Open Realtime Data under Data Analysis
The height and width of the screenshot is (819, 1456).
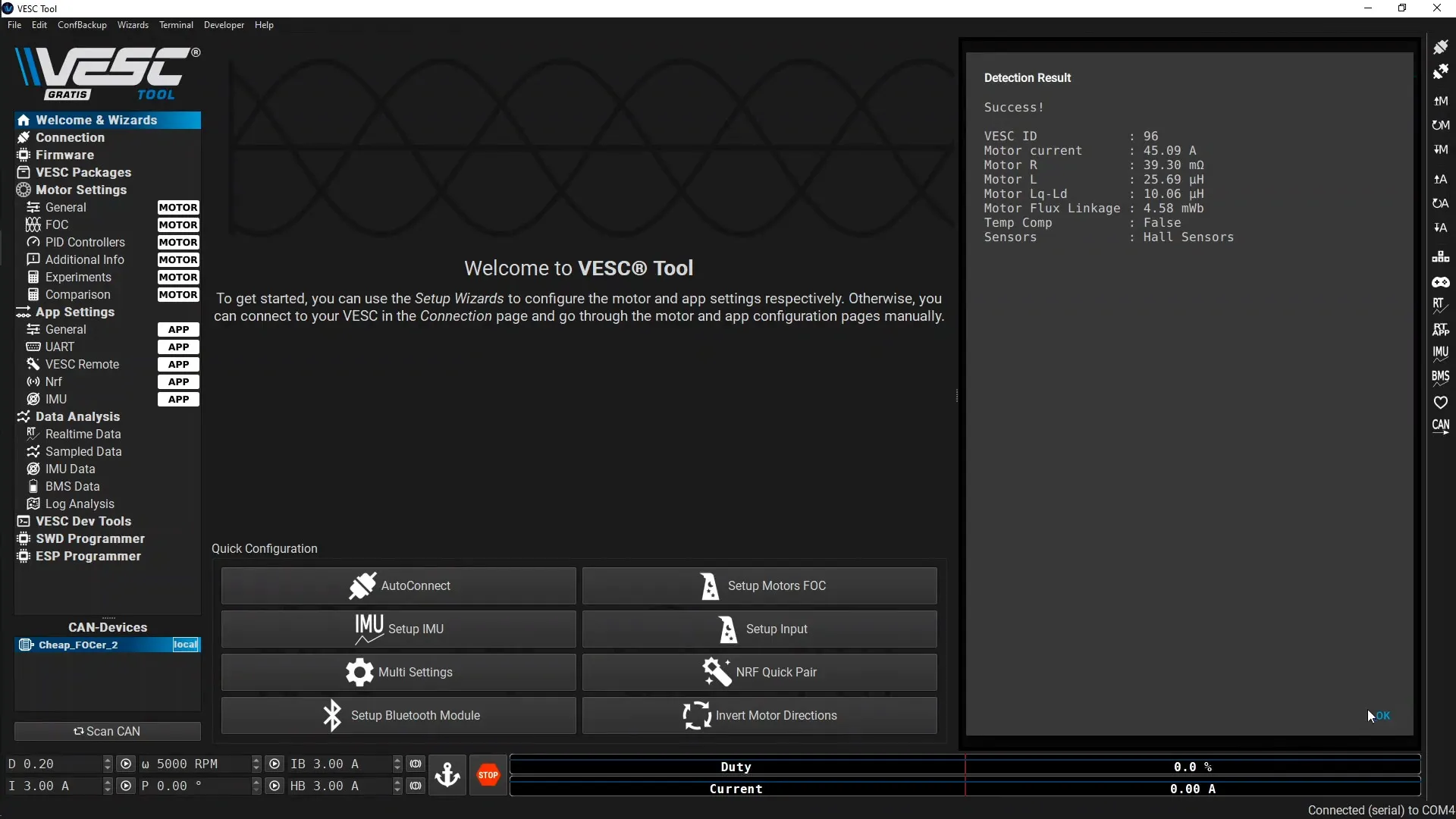[83, 434]
